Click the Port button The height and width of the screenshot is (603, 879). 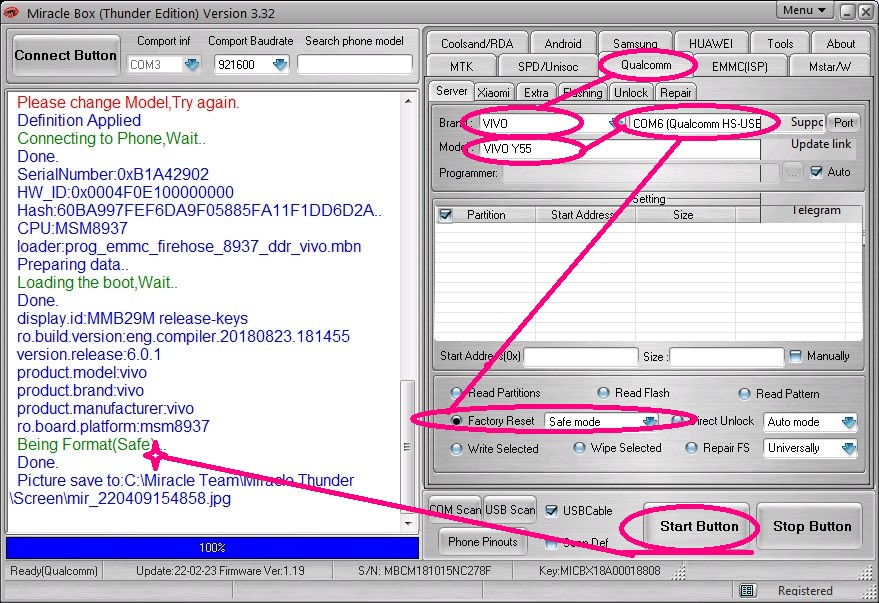pyautogui.click(x=843, y=123)
